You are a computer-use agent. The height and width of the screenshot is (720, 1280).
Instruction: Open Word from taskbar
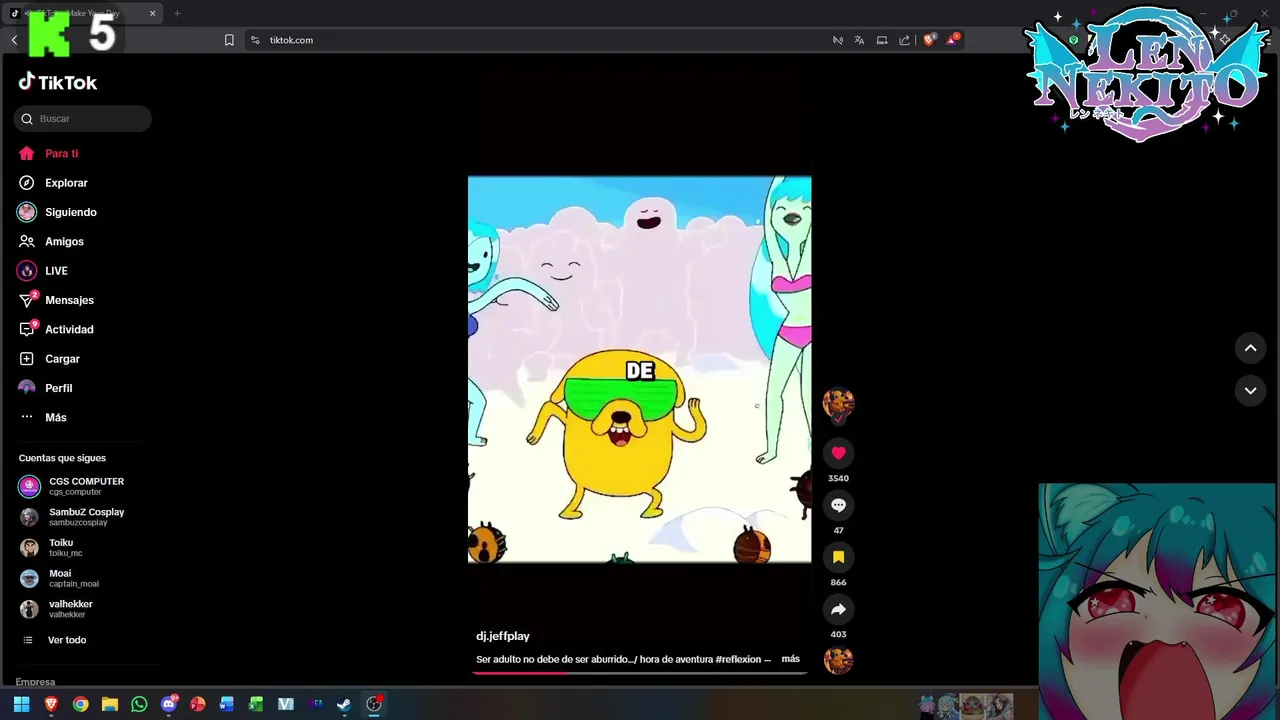click(227, 704)
